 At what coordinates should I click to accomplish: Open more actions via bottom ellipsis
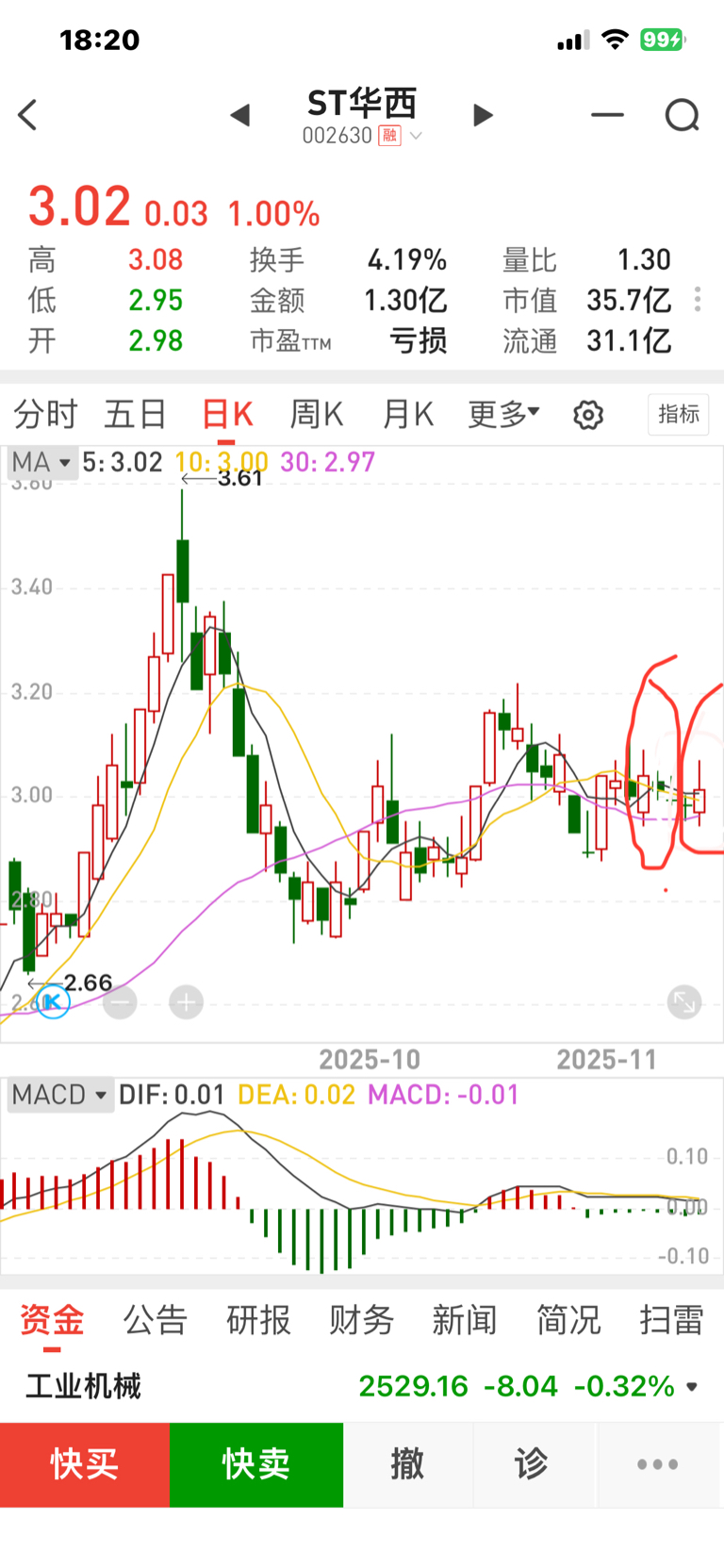(657, 1464)
